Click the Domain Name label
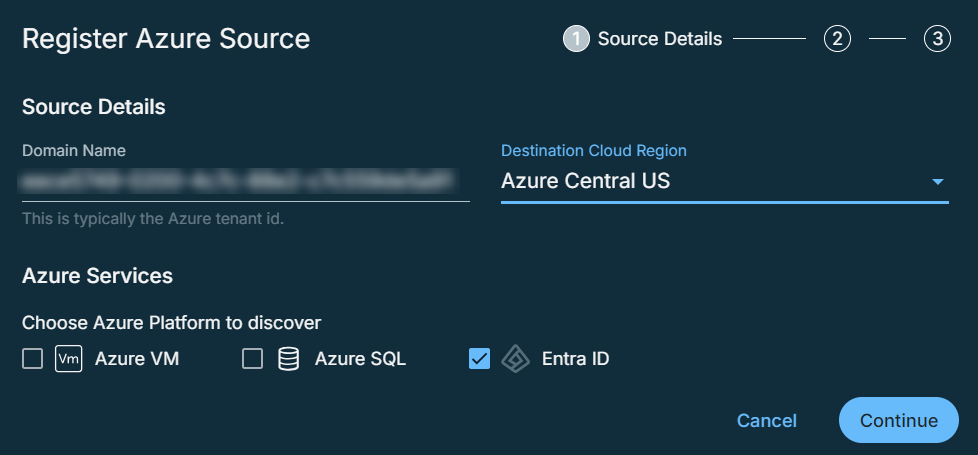 [74, 150]
